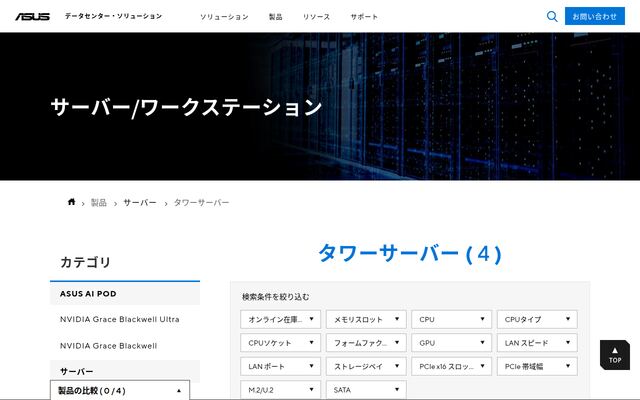Open the LAN スピード filter dropdown
This screenshot has height=400, width=640.
tap(537, 343)
